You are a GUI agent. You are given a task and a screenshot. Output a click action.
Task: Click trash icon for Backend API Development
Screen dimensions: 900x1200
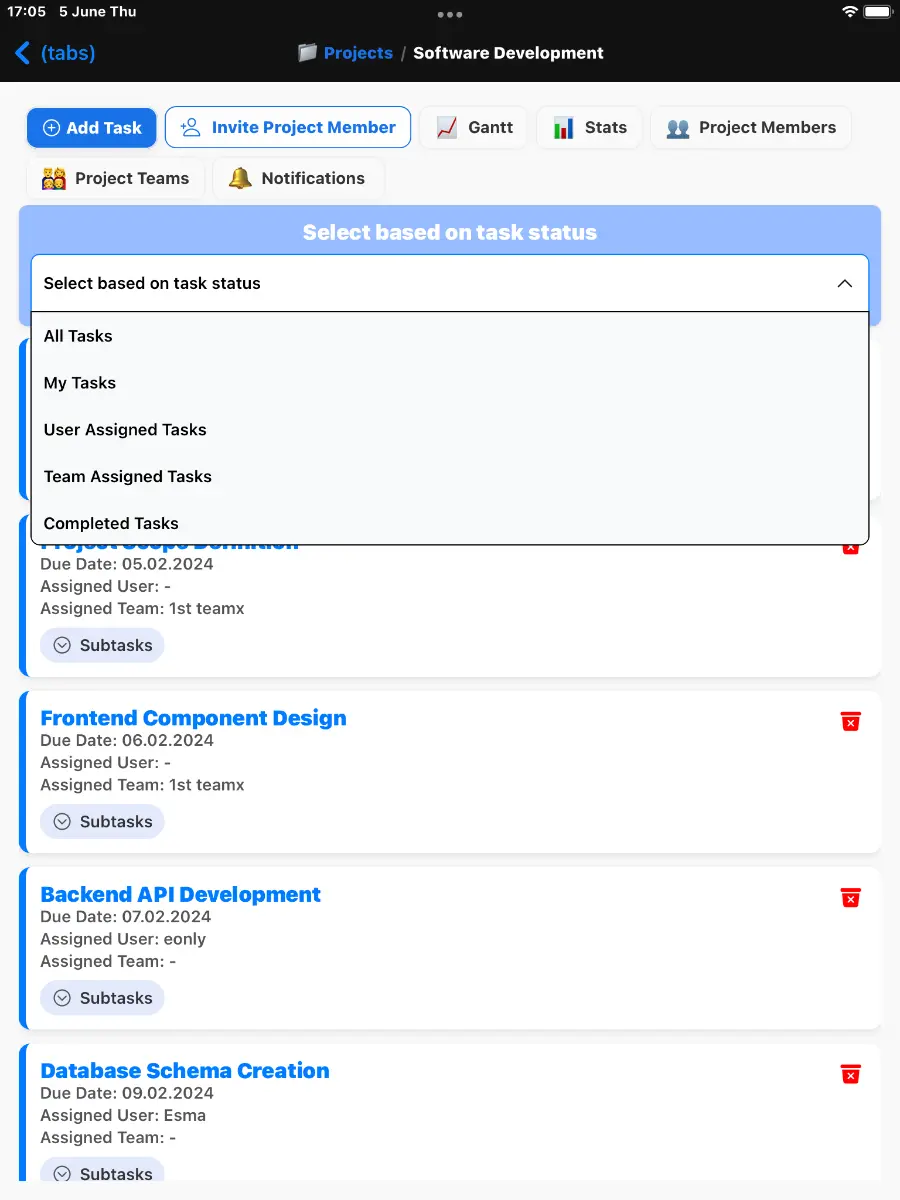coord(851,898)
